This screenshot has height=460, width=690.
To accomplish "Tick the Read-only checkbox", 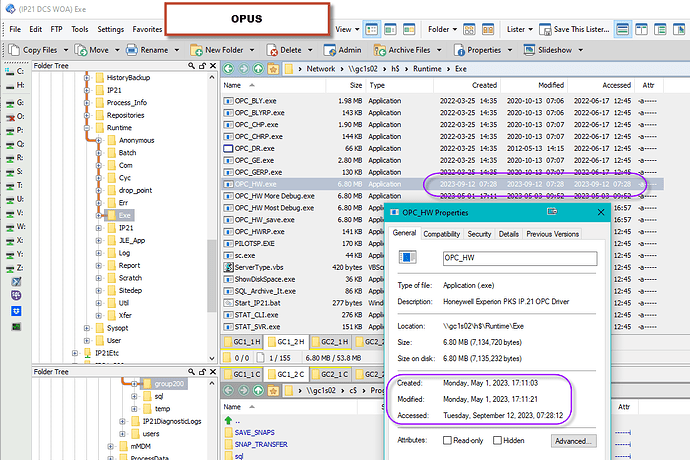I will pyautogui.click(x=447, y=440).
